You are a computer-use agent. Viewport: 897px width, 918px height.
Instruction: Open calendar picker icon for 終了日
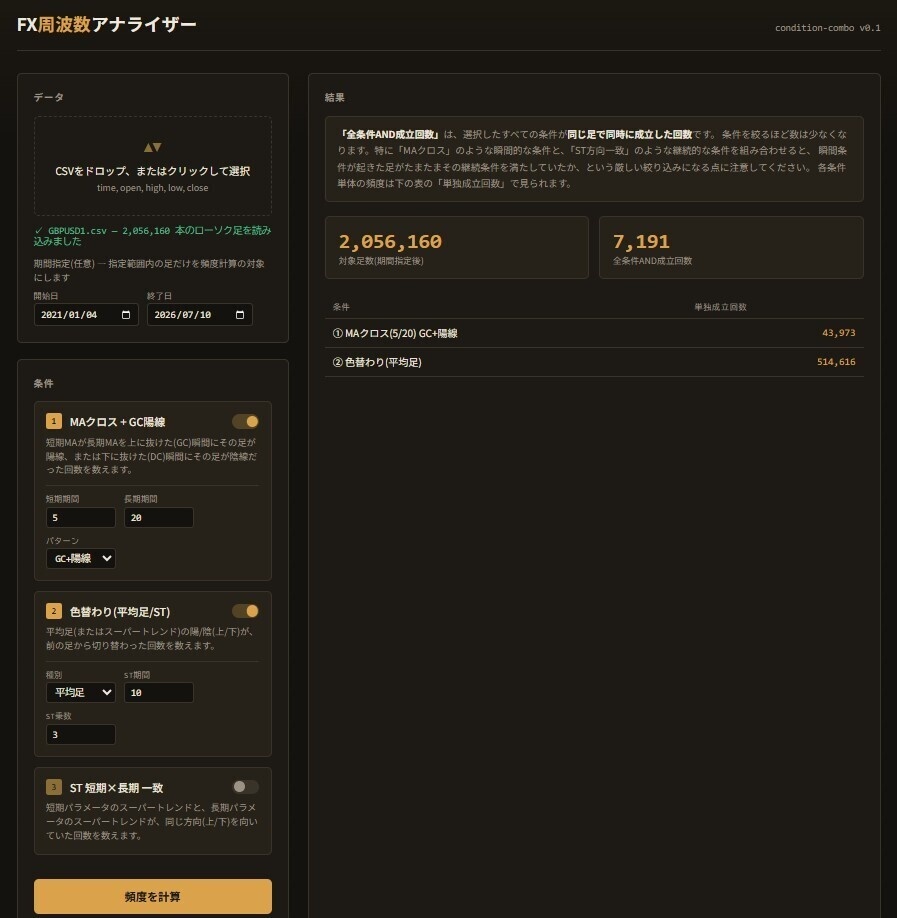tap(239, 315)
